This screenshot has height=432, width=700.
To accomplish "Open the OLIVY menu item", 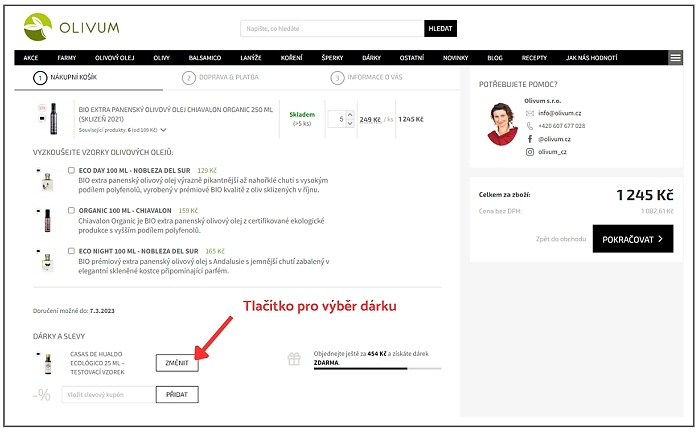I will (x=161, y=58).
